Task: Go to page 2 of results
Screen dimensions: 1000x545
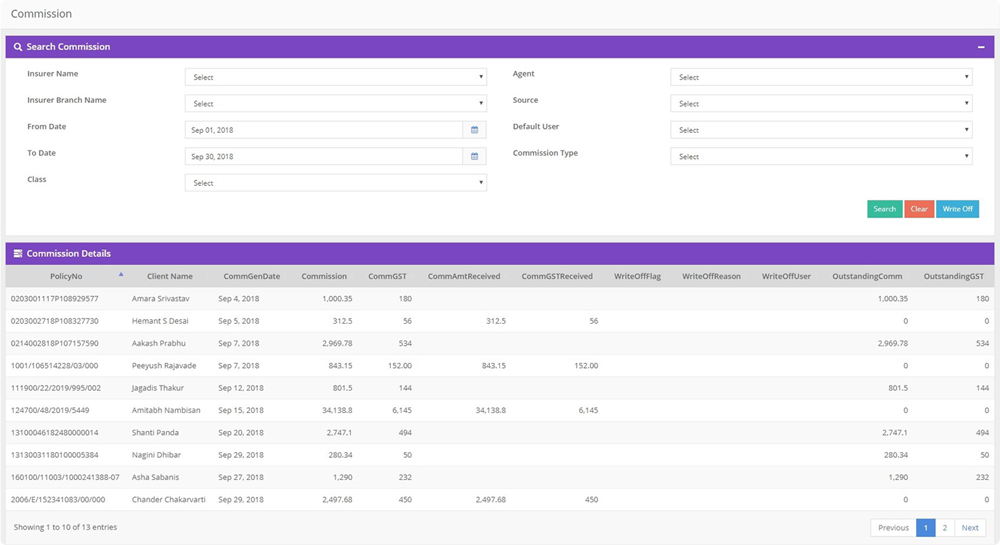Action: point(945,527)
